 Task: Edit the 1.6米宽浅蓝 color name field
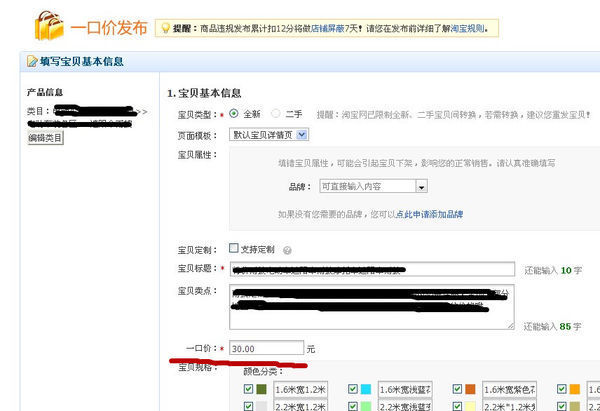(x=405, y=390)
